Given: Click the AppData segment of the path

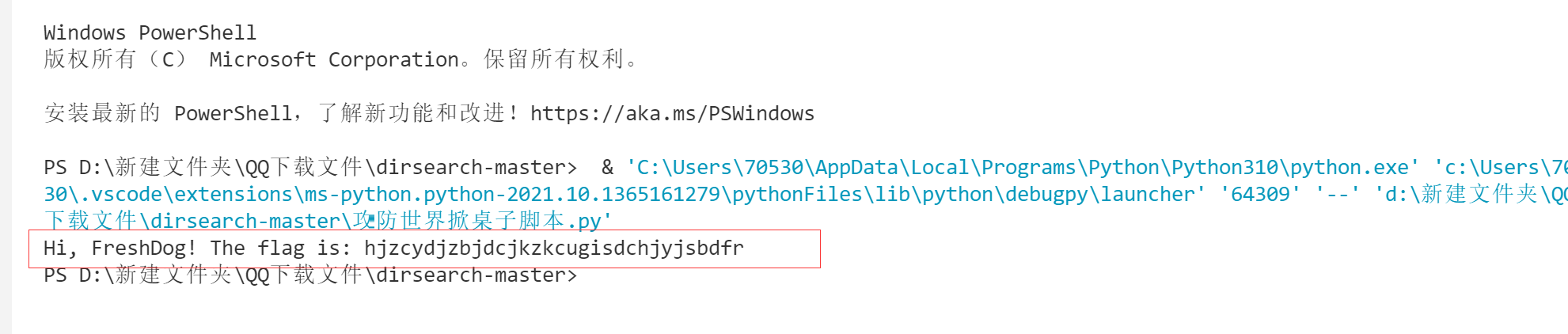Looking at the screenshot, I should pos(856,168).
